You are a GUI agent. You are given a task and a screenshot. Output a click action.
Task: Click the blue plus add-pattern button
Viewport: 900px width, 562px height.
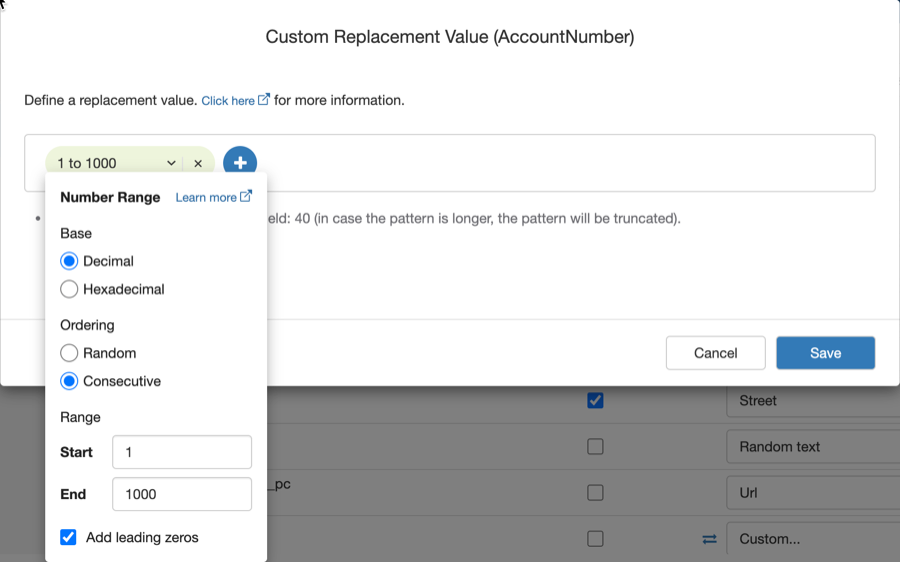(240, 162)
